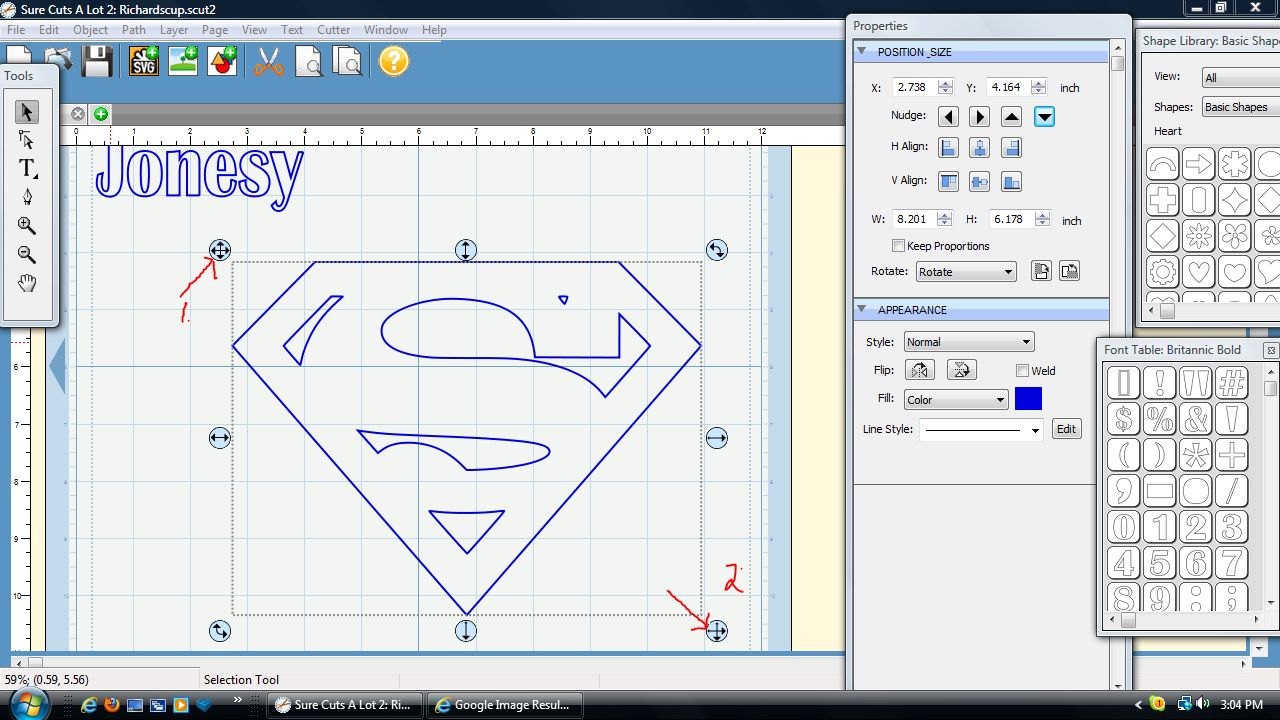
Task: Open the Object menu
Action: [90, 30]
